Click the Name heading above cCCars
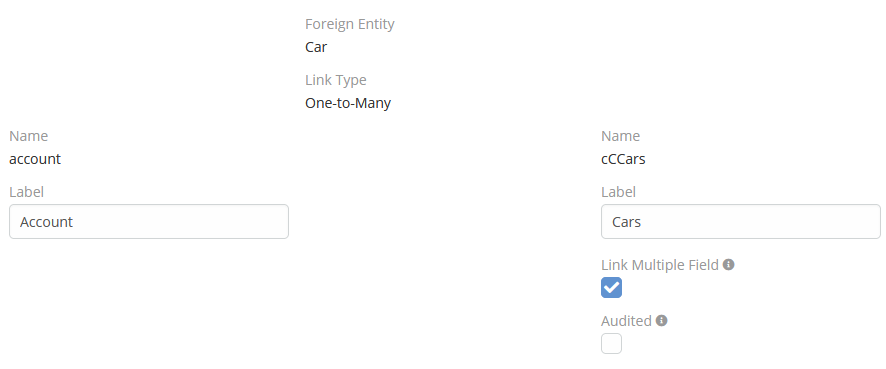The width and height of the screenshot is (886, 369). tap(620, 136)
